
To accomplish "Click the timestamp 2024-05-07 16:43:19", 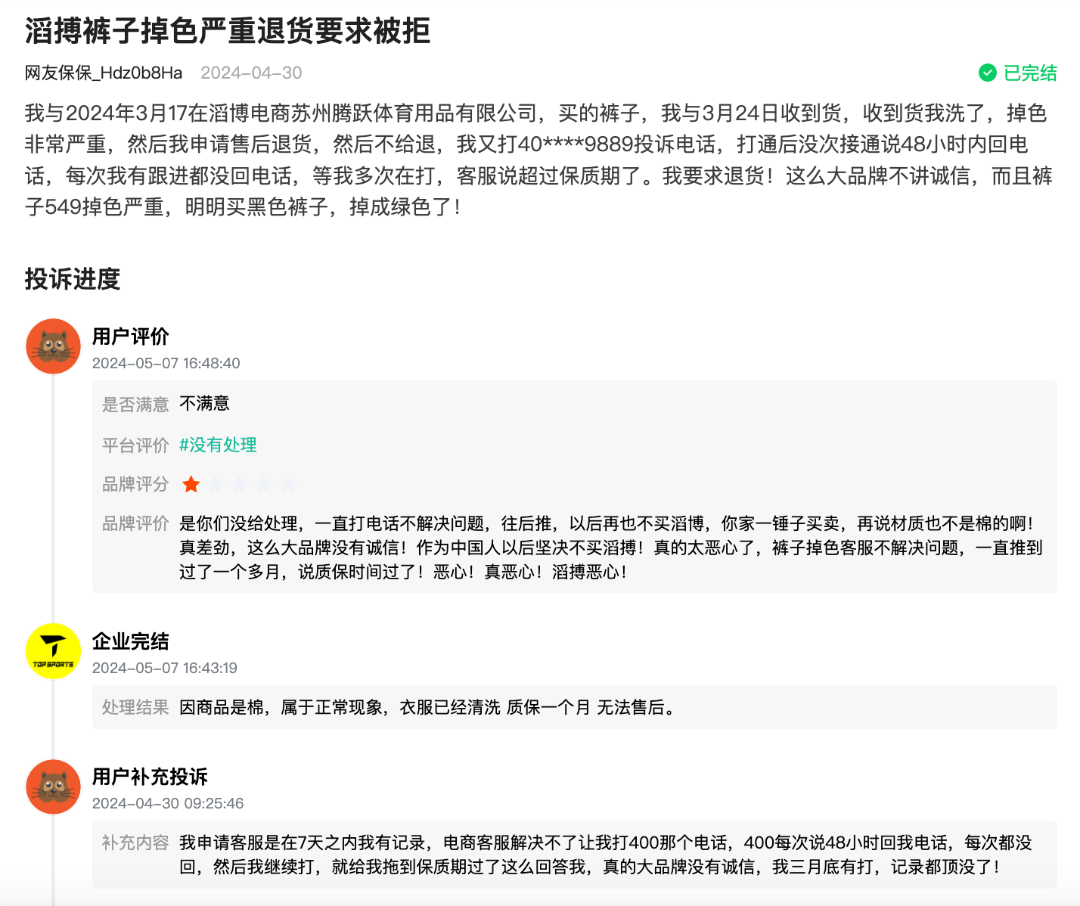I will (x=165, y=668).
